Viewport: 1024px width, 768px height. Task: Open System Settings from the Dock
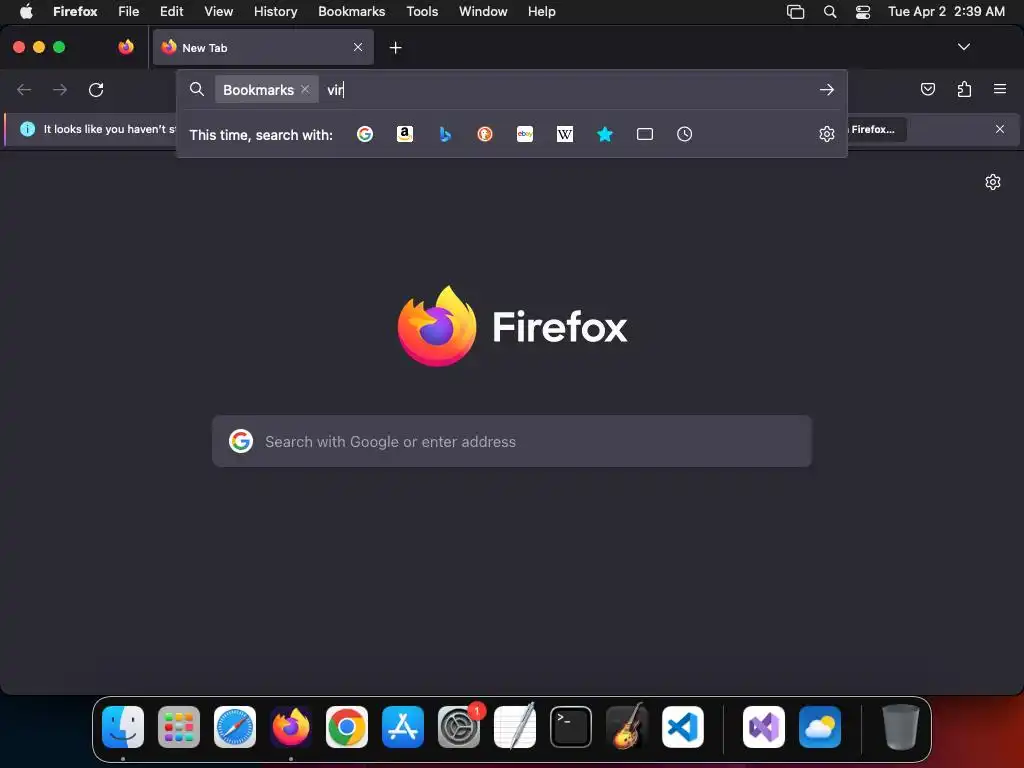[x=459, y=727]
